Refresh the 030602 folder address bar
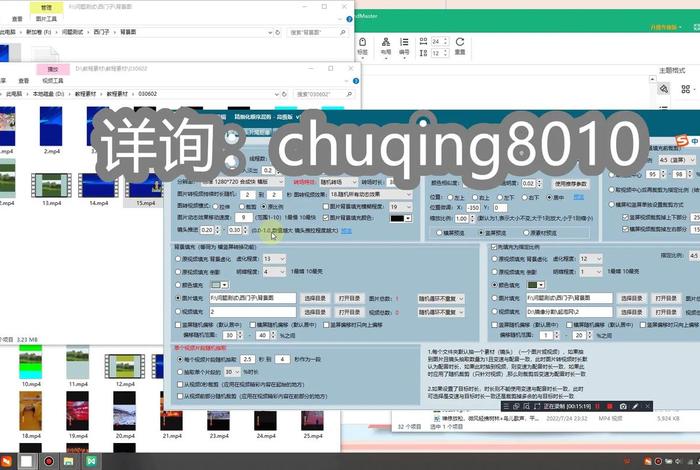700x470 pixels. (284, 94)
